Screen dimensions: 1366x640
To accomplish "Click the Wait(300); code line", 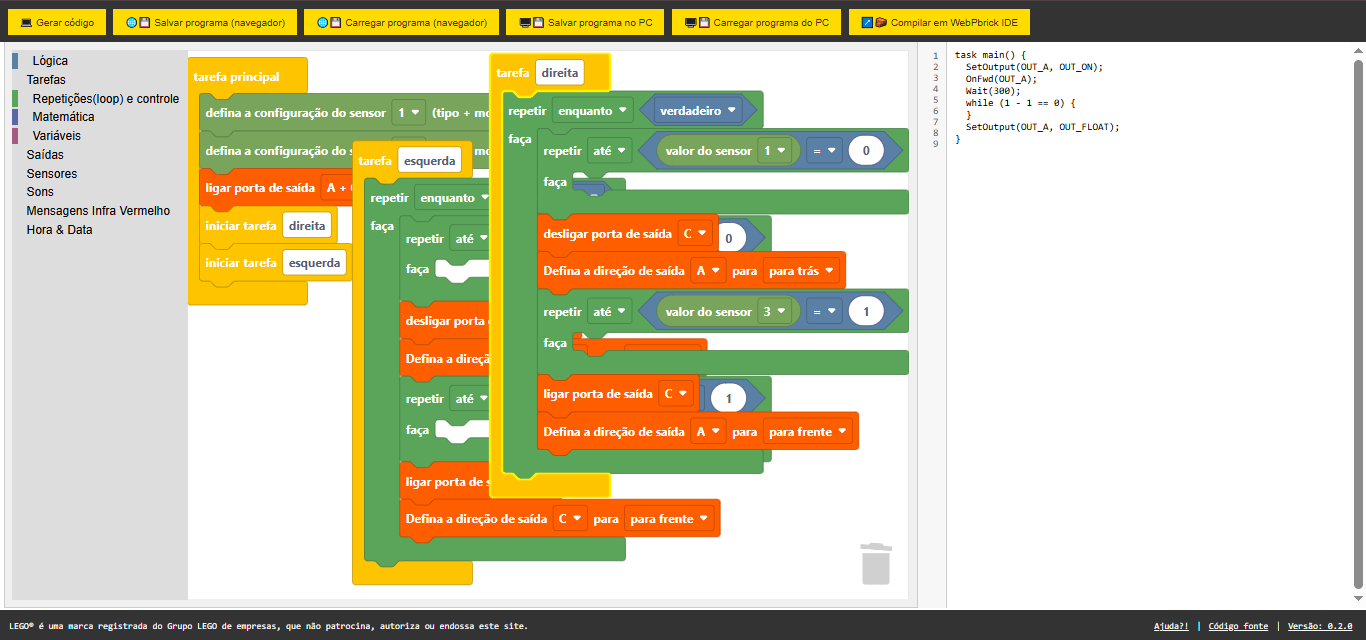I will [x=993, y=91].
